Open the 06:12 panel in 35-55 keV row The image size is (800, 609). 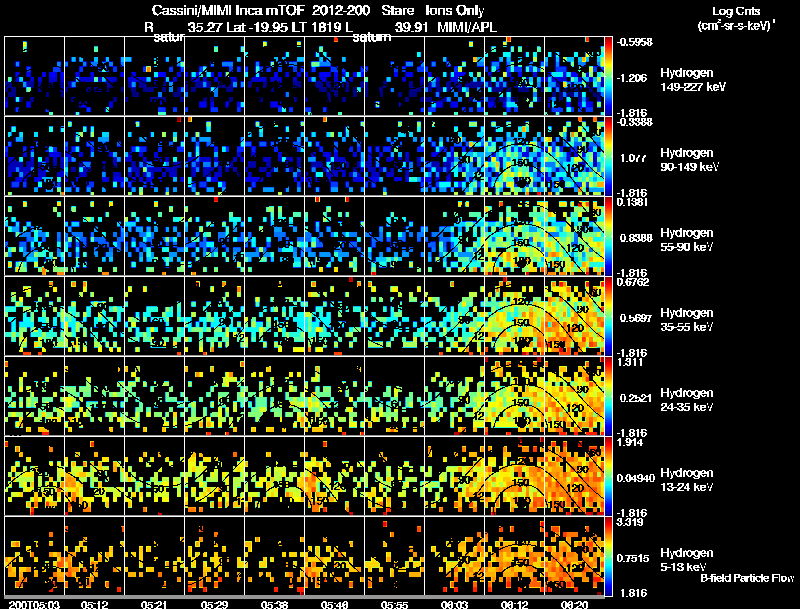coord(514,316)
